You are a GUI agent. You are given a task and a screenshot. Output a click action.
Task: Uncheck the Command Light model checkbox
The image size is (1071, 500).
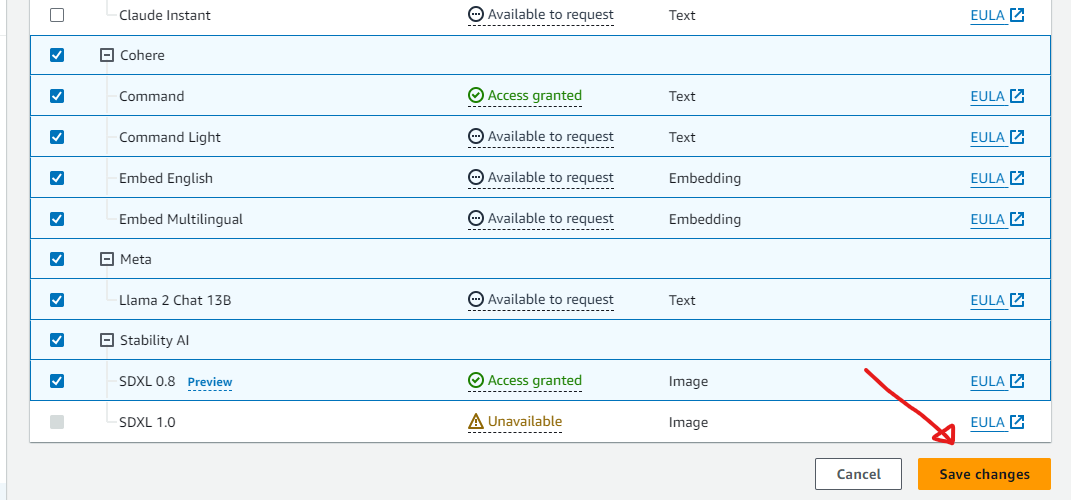57,137
